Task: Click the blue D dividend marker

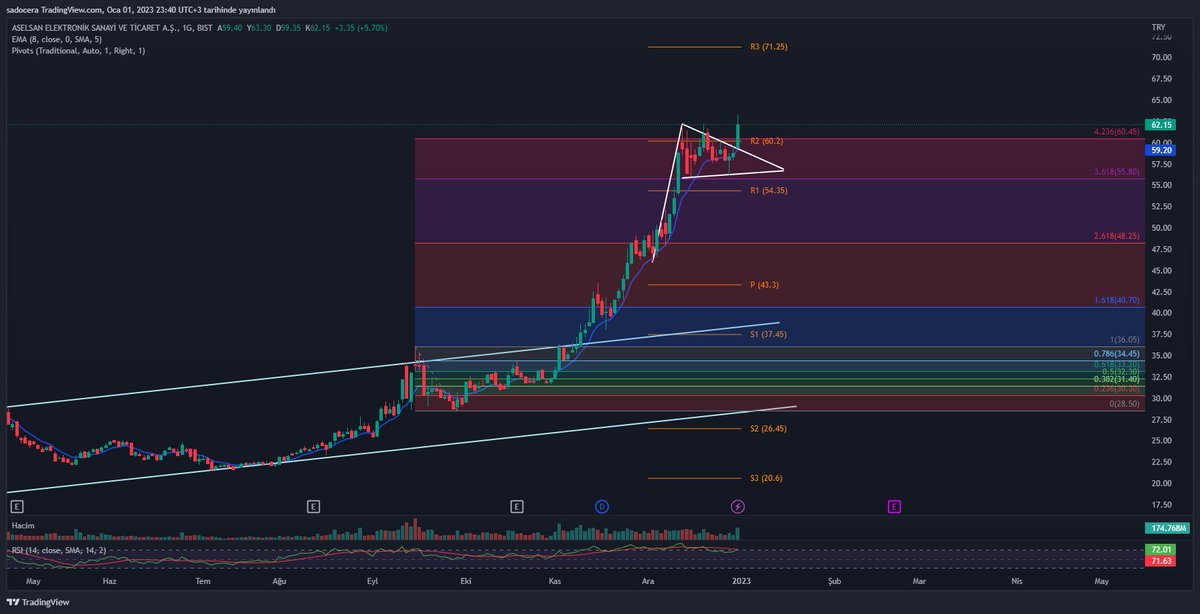Action: pyautogui.click(x=602, y=506)
